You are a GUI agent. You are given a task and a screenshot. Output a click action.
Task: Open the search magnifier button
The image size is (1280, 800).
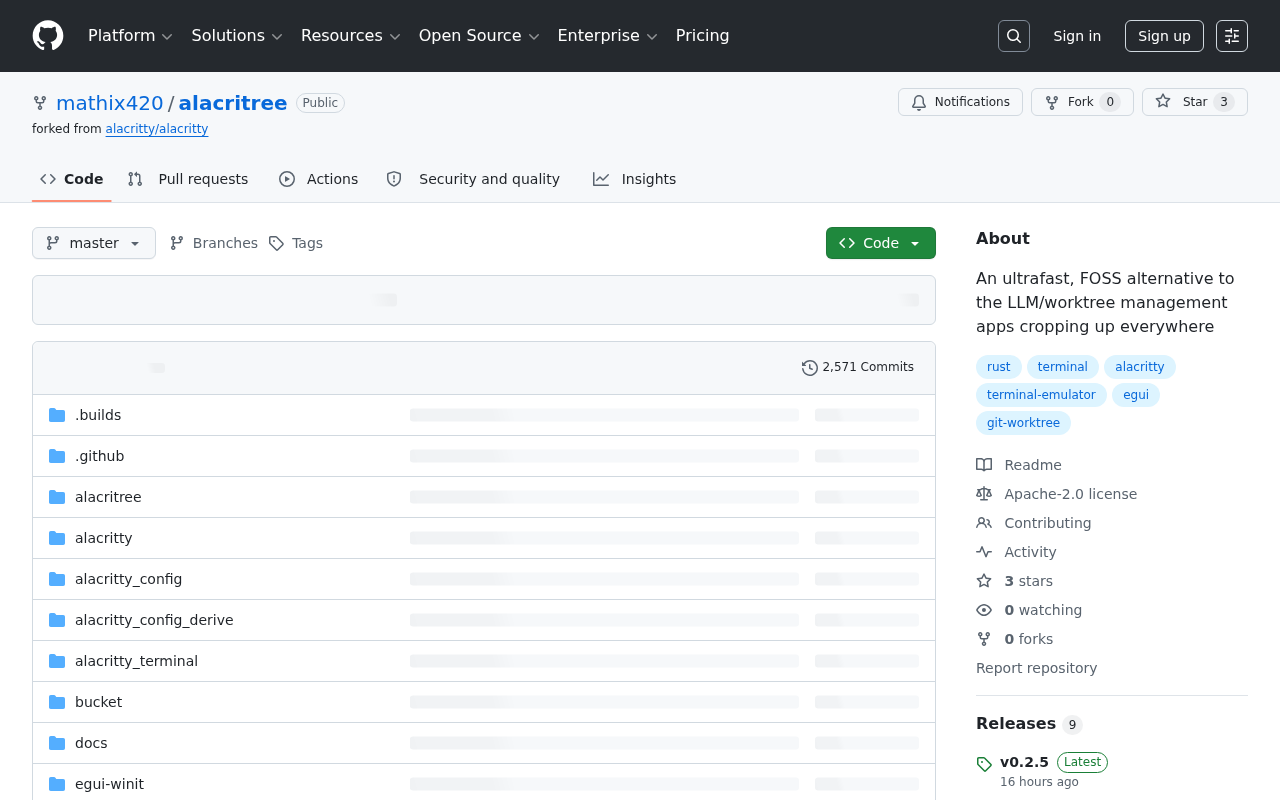(x=1014, y=36)
